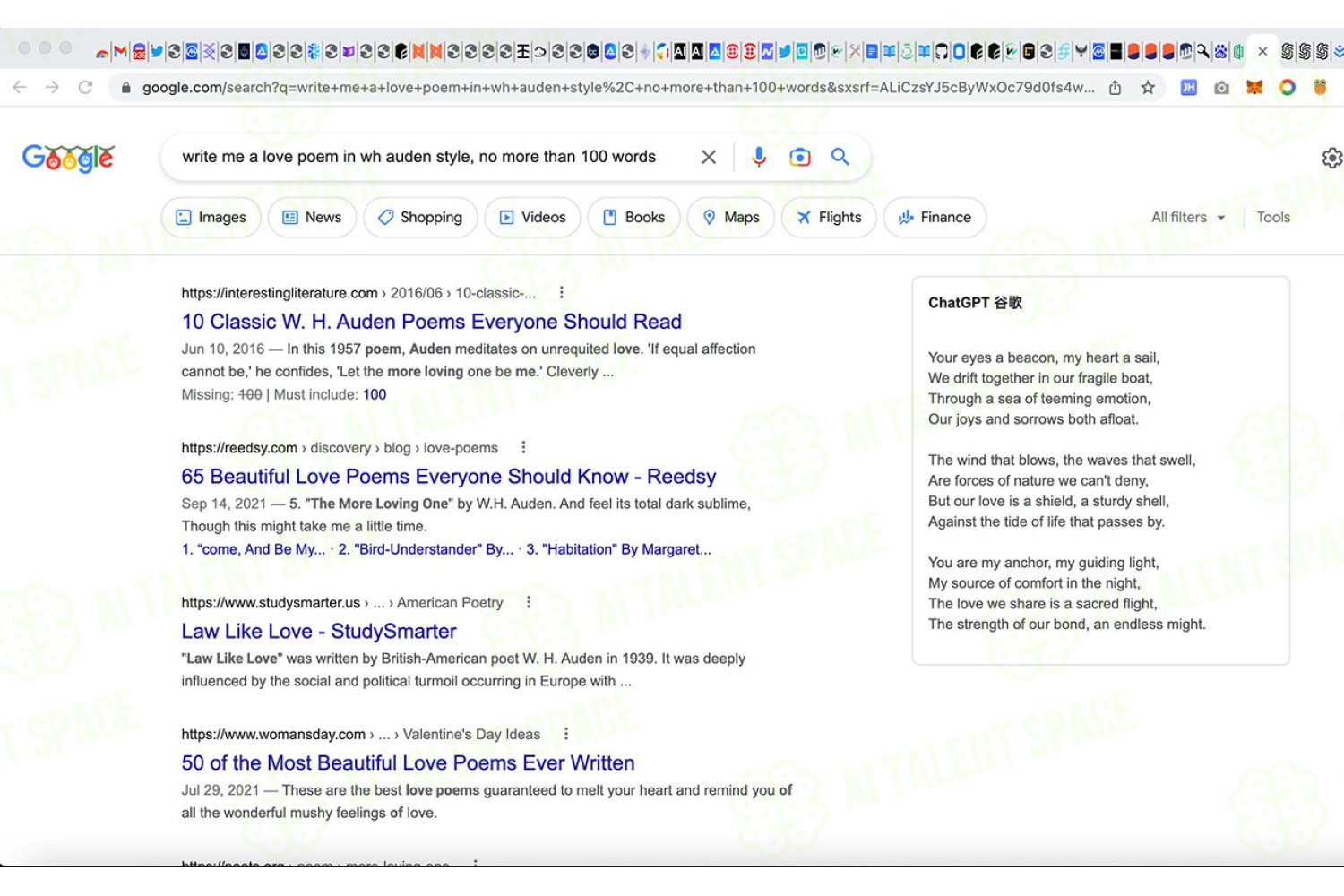This screenshot has height=896, width=1344.
Task: Filter results by Finance
Action: click(935, 217)
